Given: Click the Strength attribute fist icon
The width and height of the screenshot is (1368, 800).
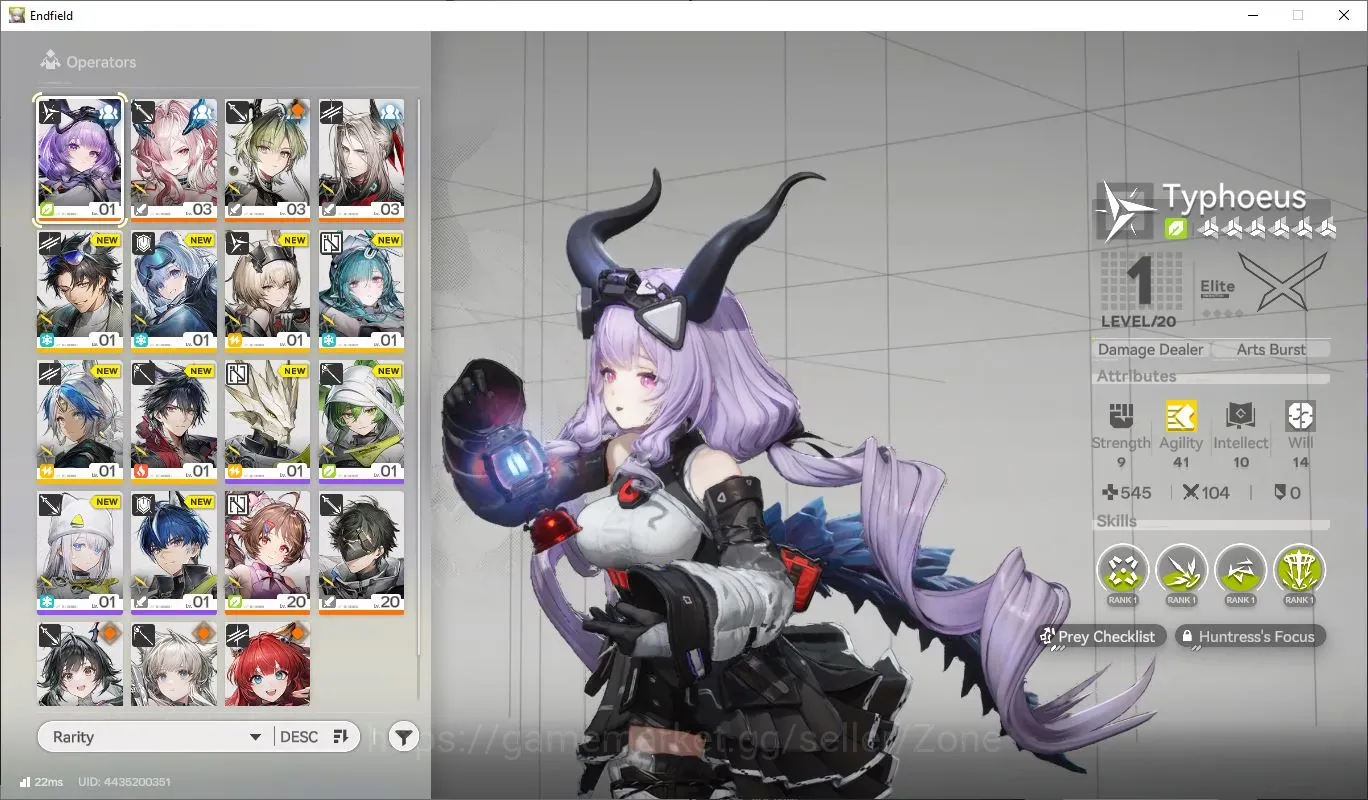Looking at the screenshot, I should (1120, 416).
